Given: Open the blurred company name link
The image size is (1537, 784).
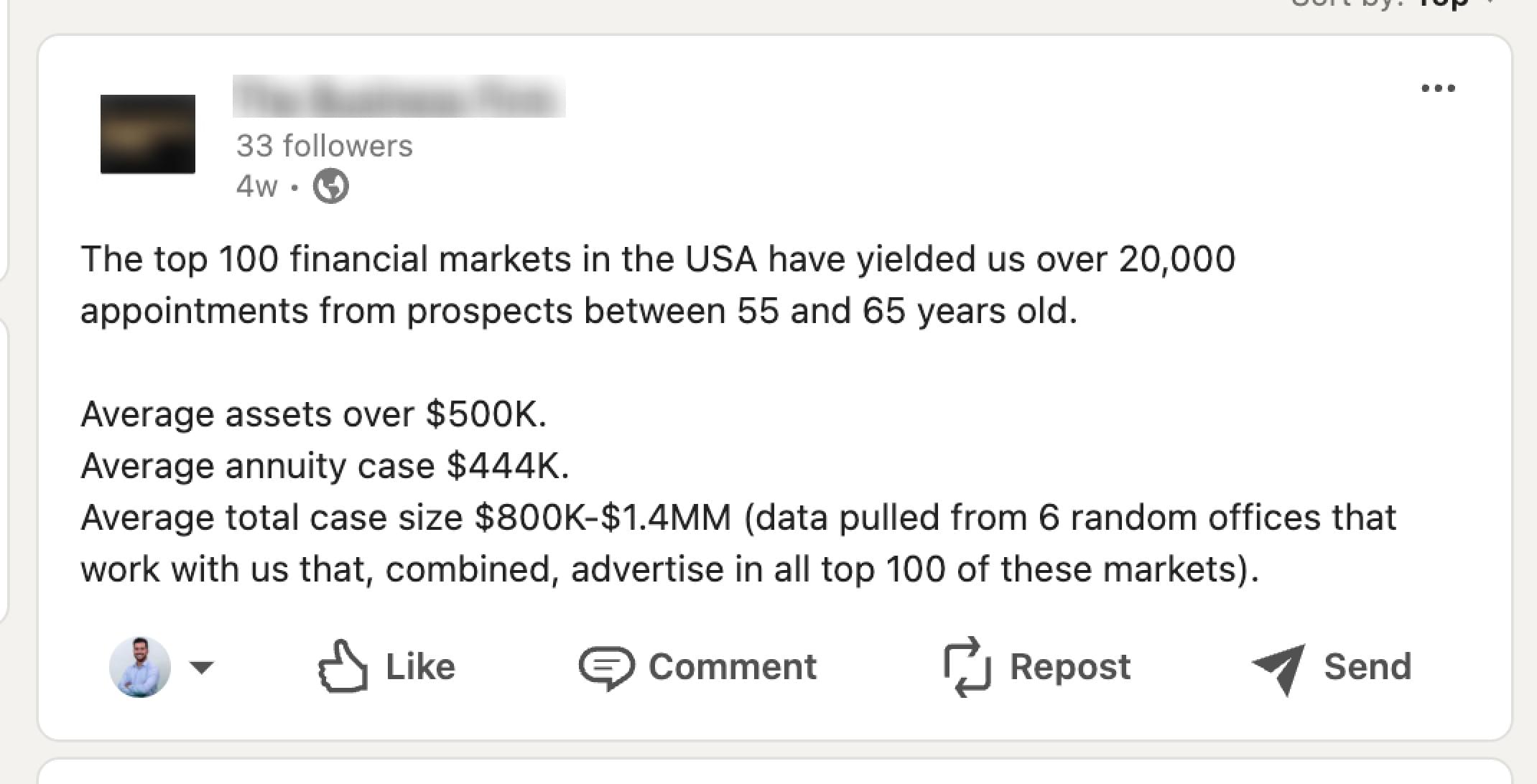Looking at the screenshot, I should [399, 97].
